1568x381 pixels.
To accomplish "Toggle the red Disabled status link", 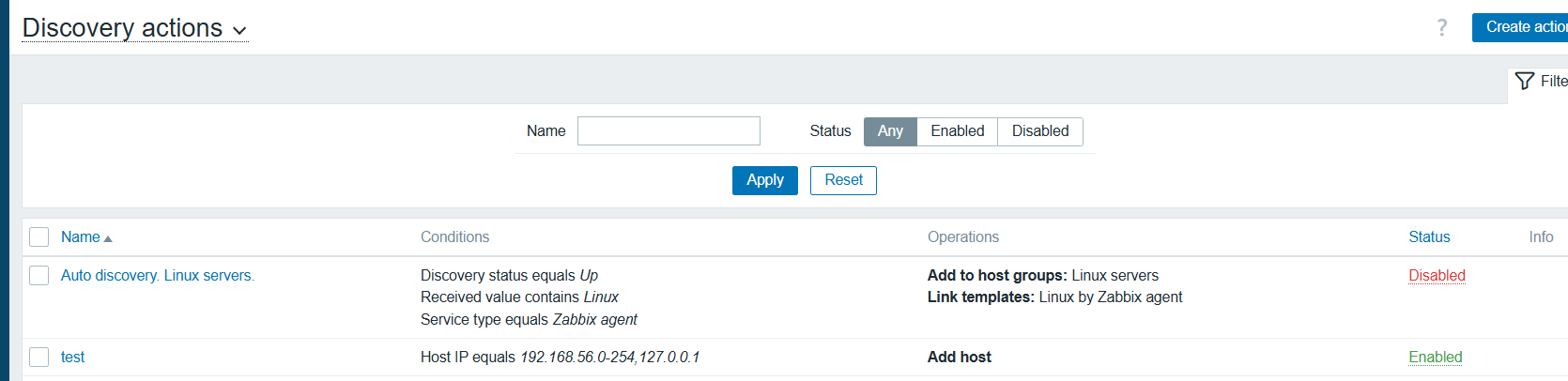I will pyautogui.click(x=1436, y=276).
